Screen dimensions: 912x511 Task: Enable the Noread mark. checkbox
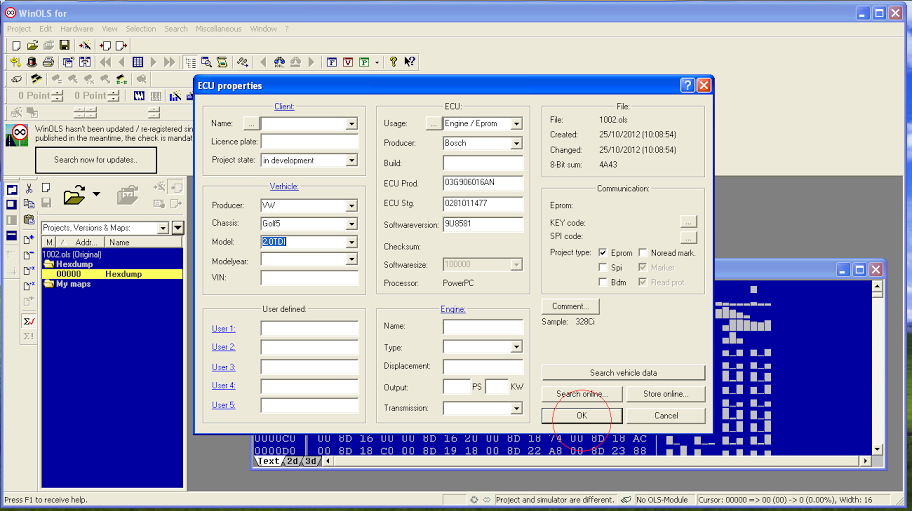coord(643,252)
